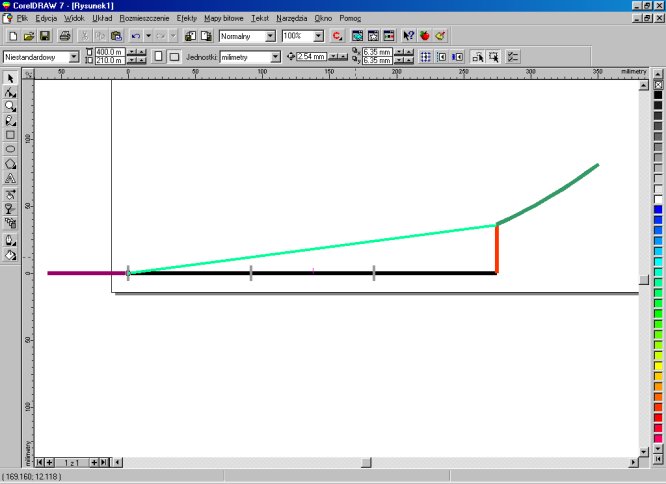Toggle snap to grid button
Screen dimensions: 666x484
coord(425,57)
